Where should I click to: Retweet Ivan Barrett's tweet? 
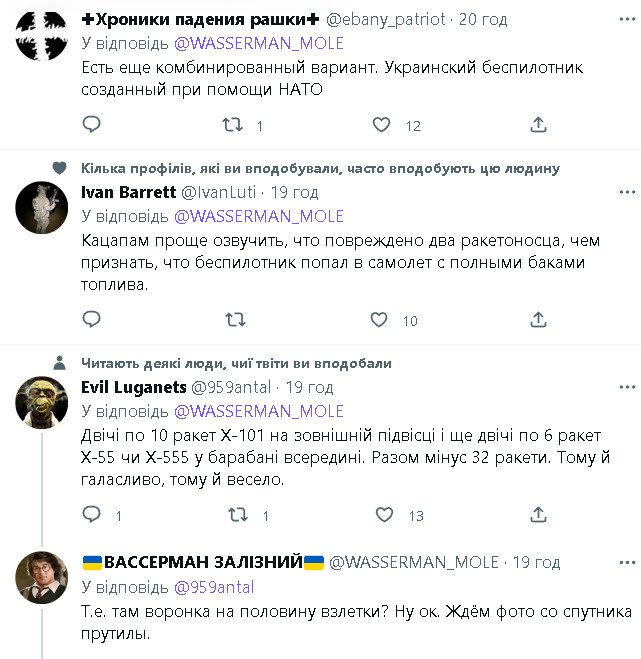tap(234, 320)
